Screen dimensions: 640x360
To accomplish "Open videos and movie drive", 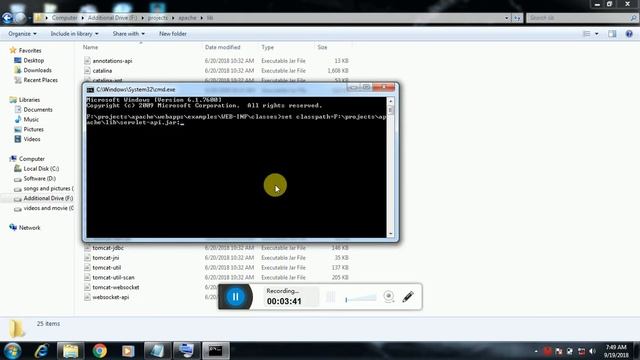I will coord(48,208).
